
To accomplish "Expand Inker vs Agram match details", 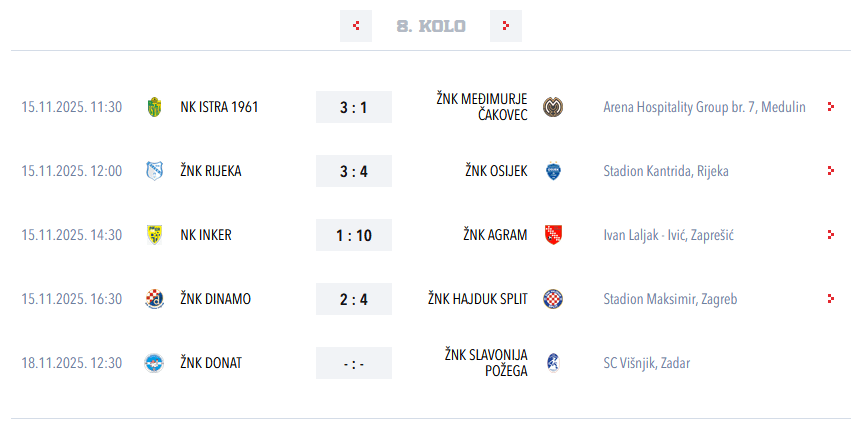I will pos(830,235).
